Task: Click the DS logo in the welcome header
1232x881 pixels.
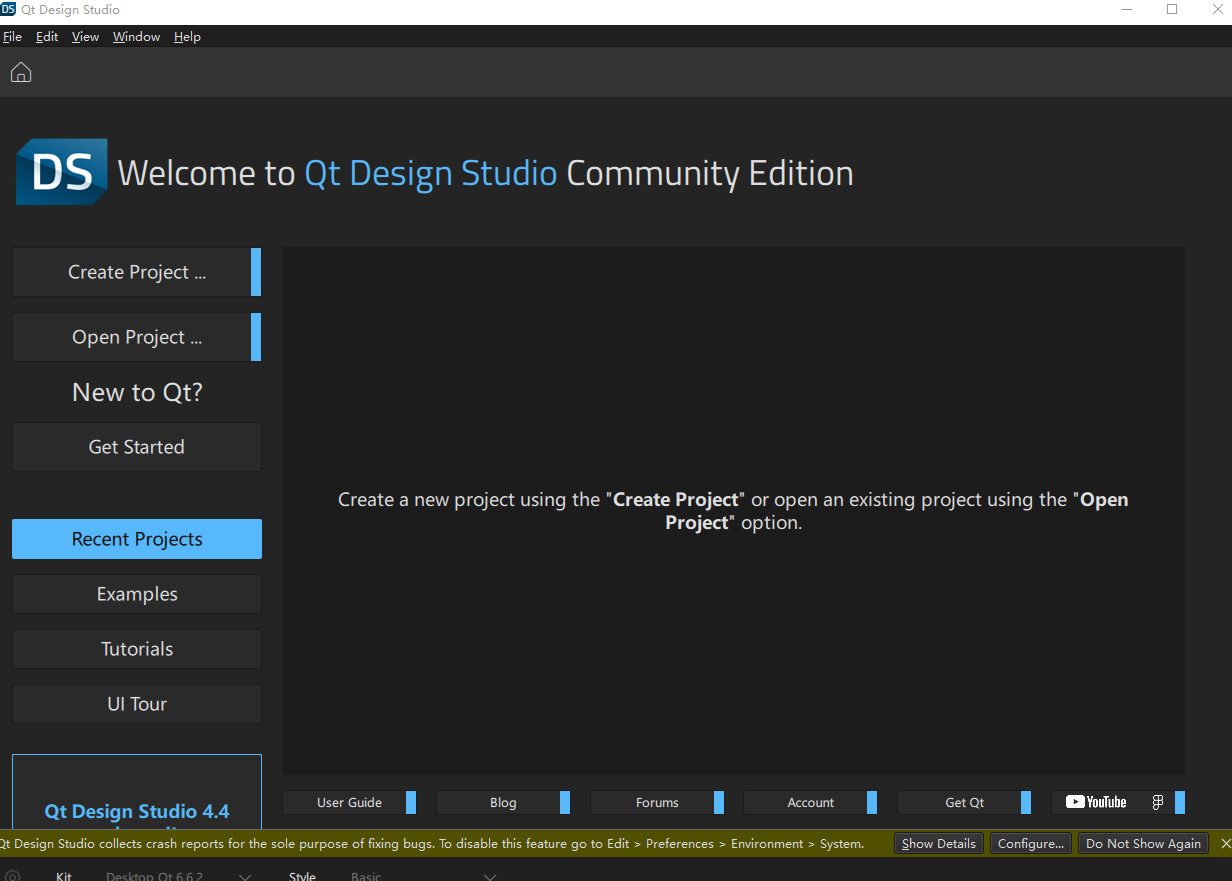Action: click(61, 173)
